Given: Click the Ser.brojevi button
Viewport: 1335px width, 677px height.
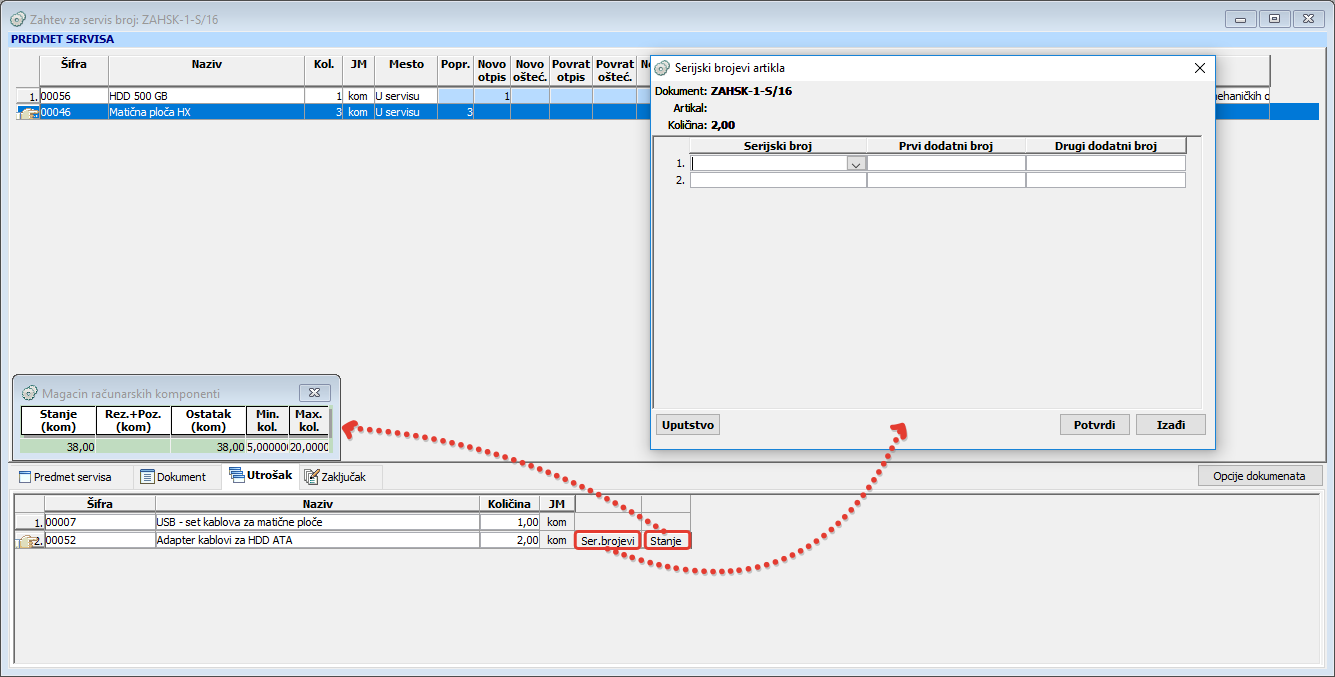Looking at the screenshot, I should (608, 541).
